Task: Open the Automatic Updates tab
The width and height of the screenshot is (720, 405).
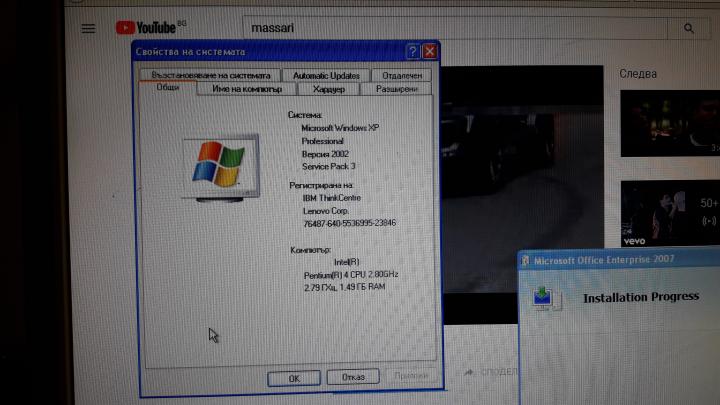Action: (x=326, y=75)
